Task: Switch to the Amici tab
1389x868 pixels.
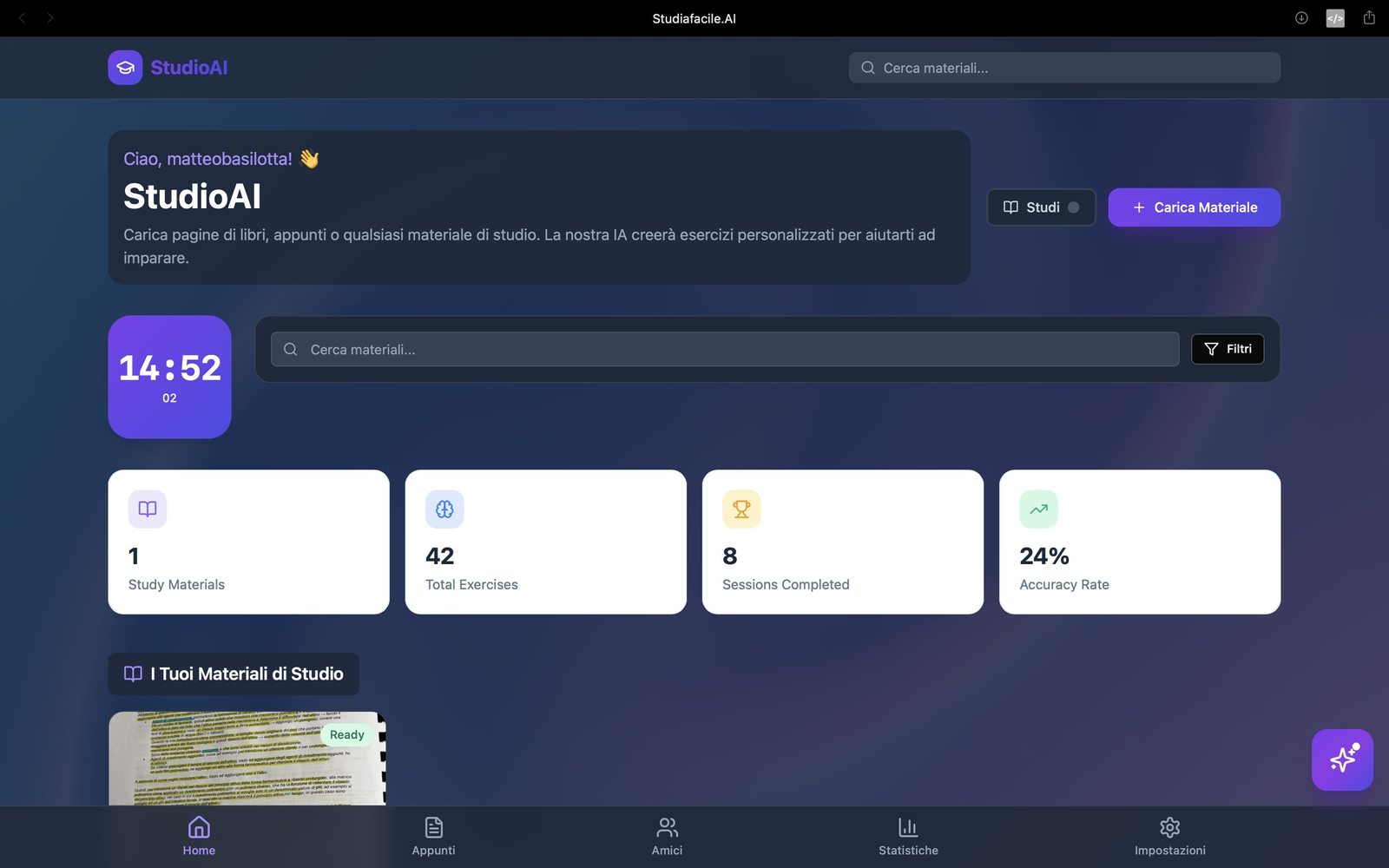Action: tap(667, 836)
